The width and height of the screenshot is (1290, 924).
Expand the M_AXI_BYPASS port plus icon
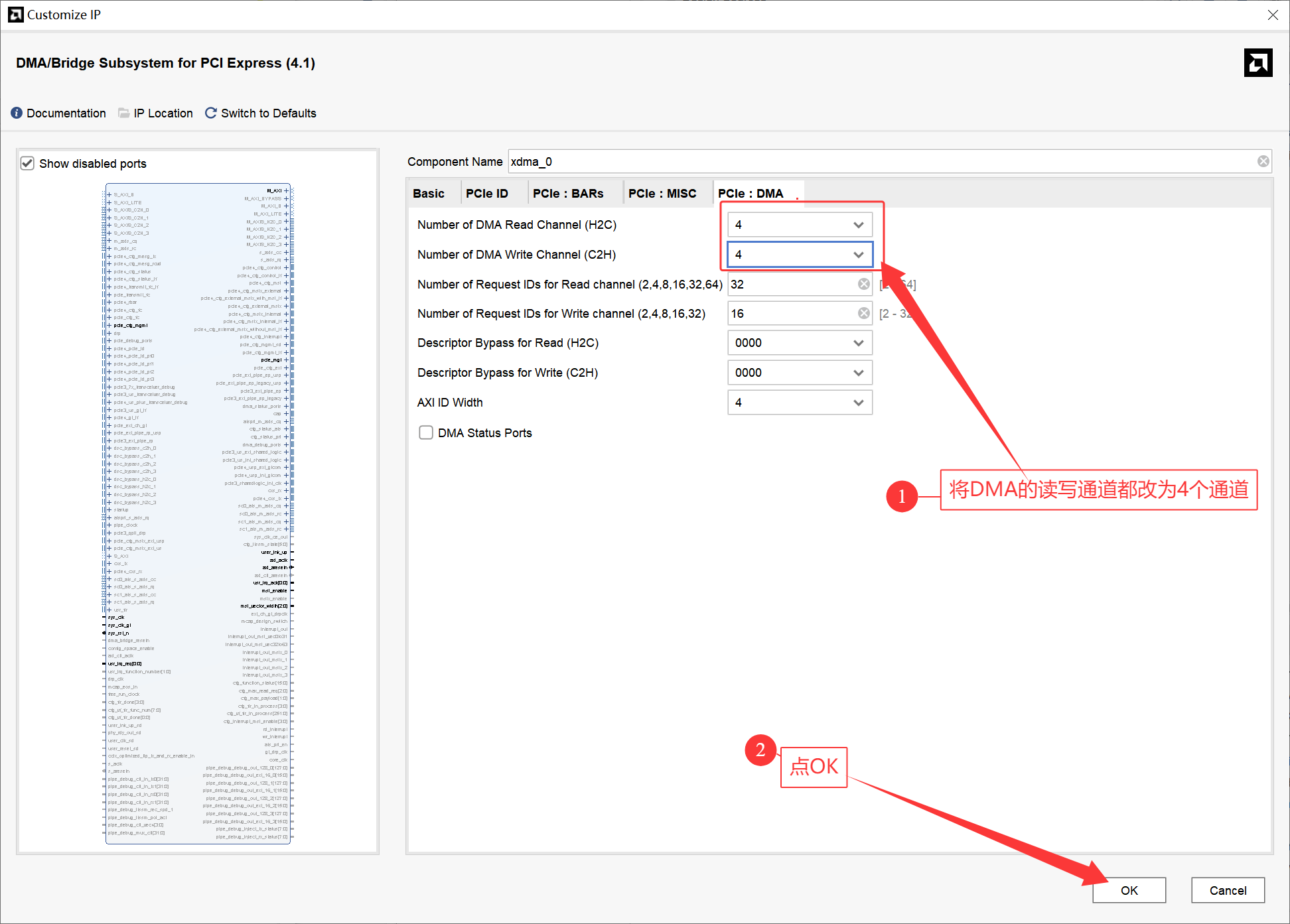point(286,198)
